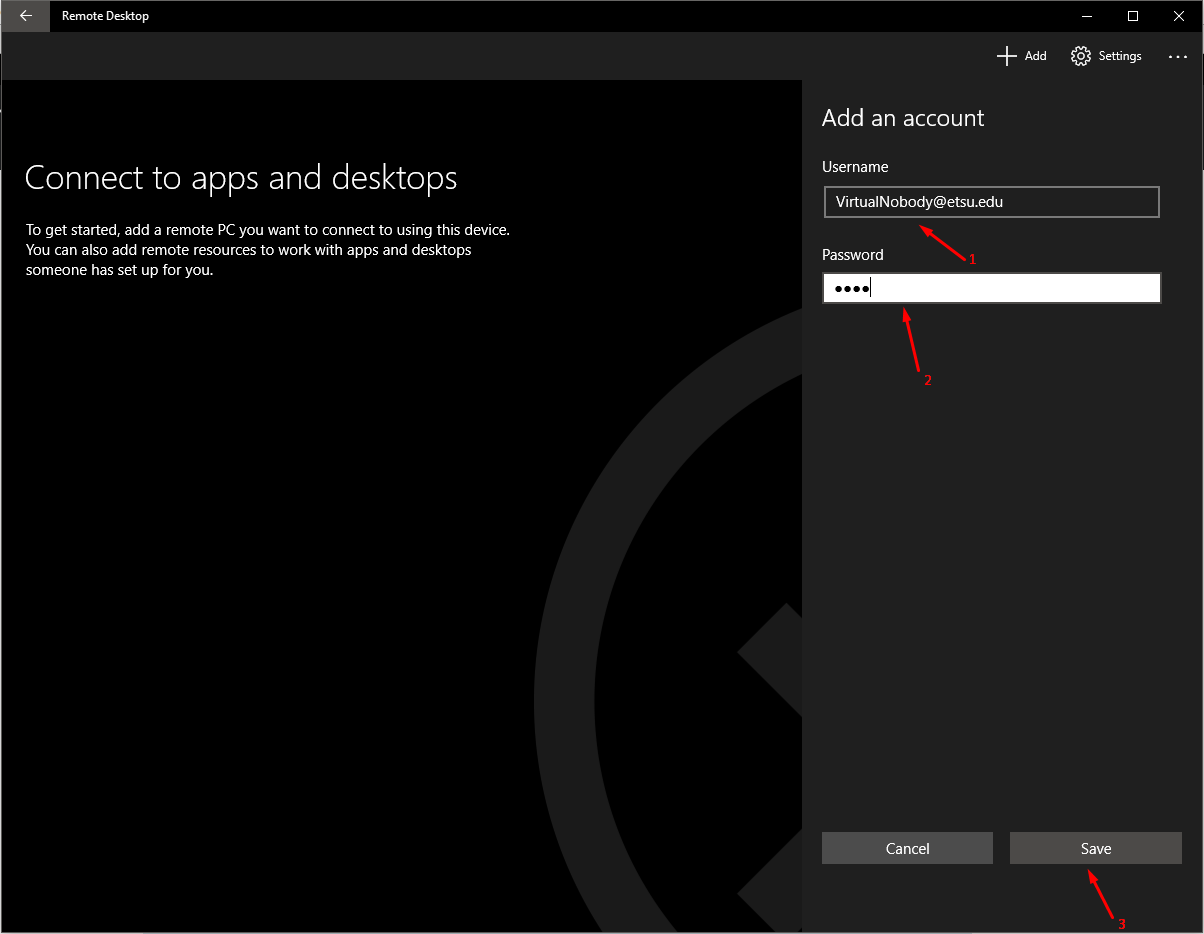Open Settings via the gear icon

[1080, 56]
